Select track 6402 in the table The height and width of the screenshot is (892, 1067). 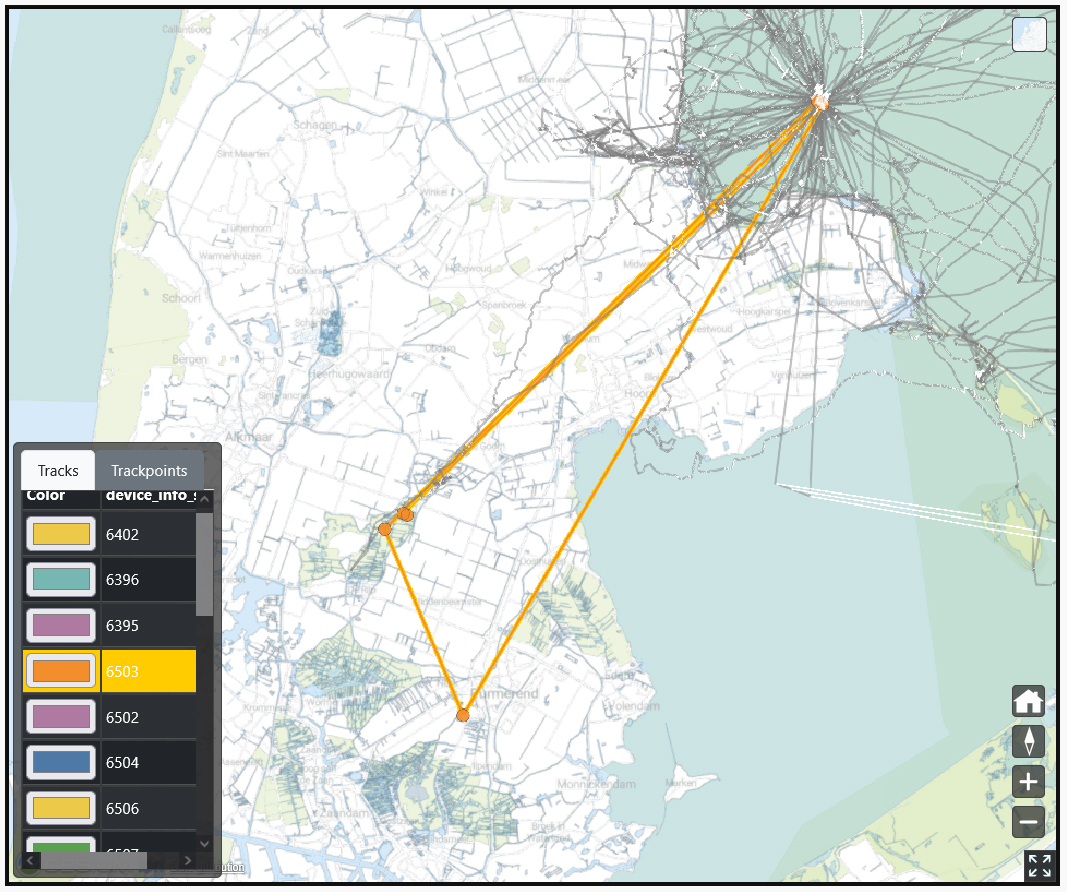pos(148,534)
